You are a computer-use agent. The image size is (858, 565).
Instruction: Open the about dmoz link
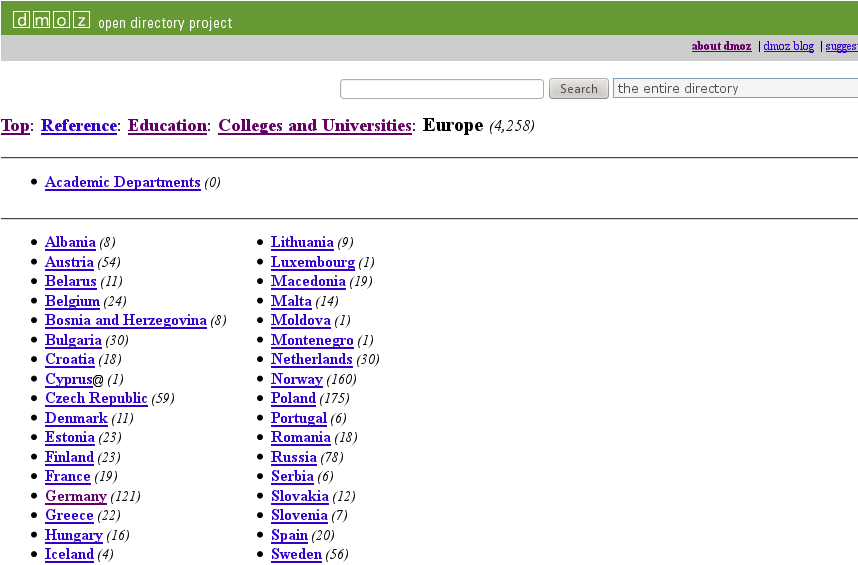pos(721,46)
